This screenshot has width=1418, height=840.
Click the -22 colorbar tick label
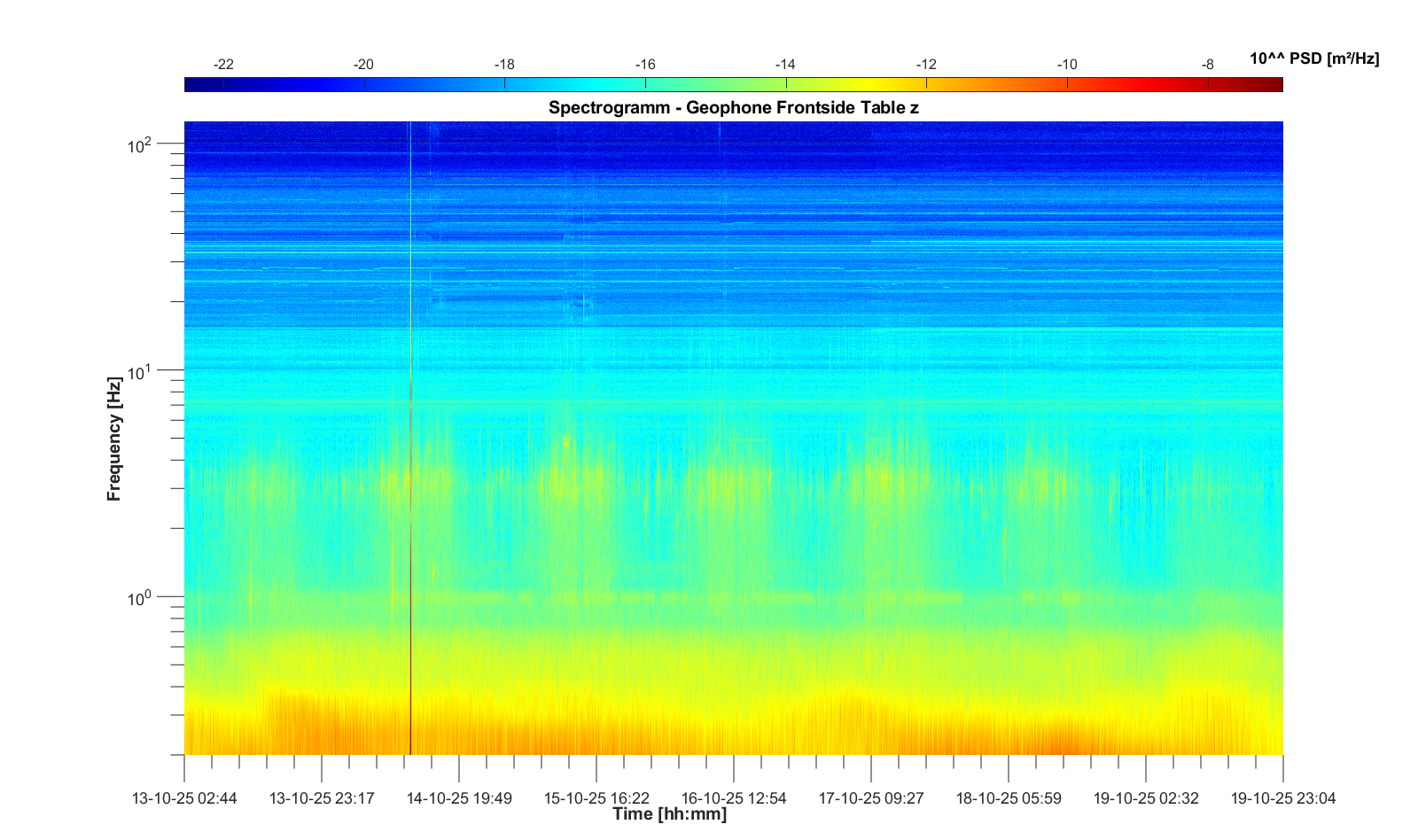pyautogui.click(x=223, y=65)
